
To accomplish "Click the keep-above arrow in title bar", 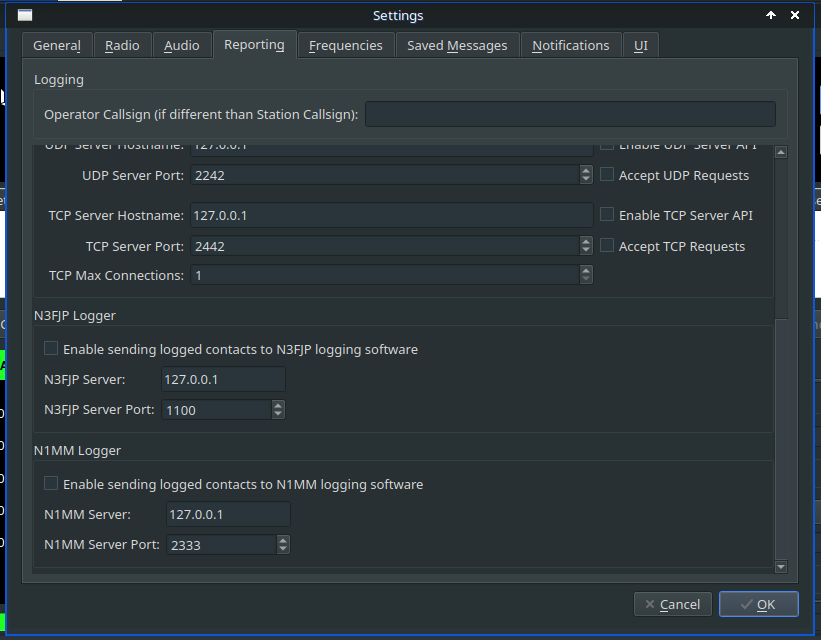I will [x=771, y=15].
